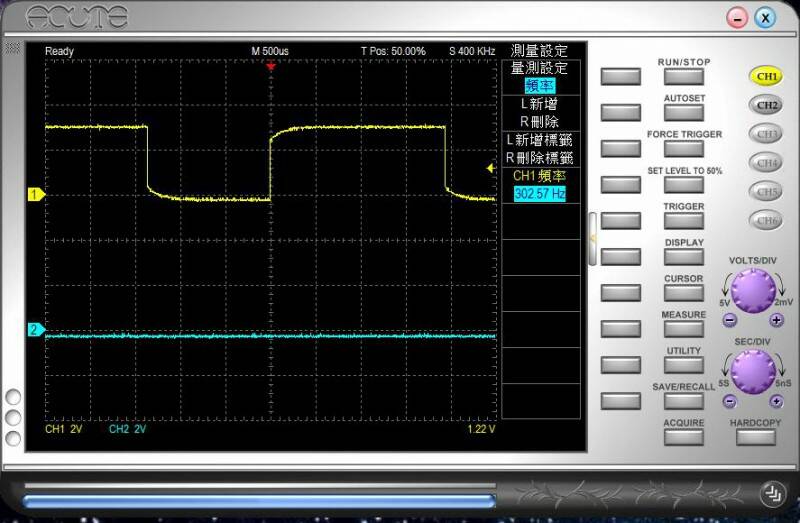Enable channel CH3

[766, 134]
